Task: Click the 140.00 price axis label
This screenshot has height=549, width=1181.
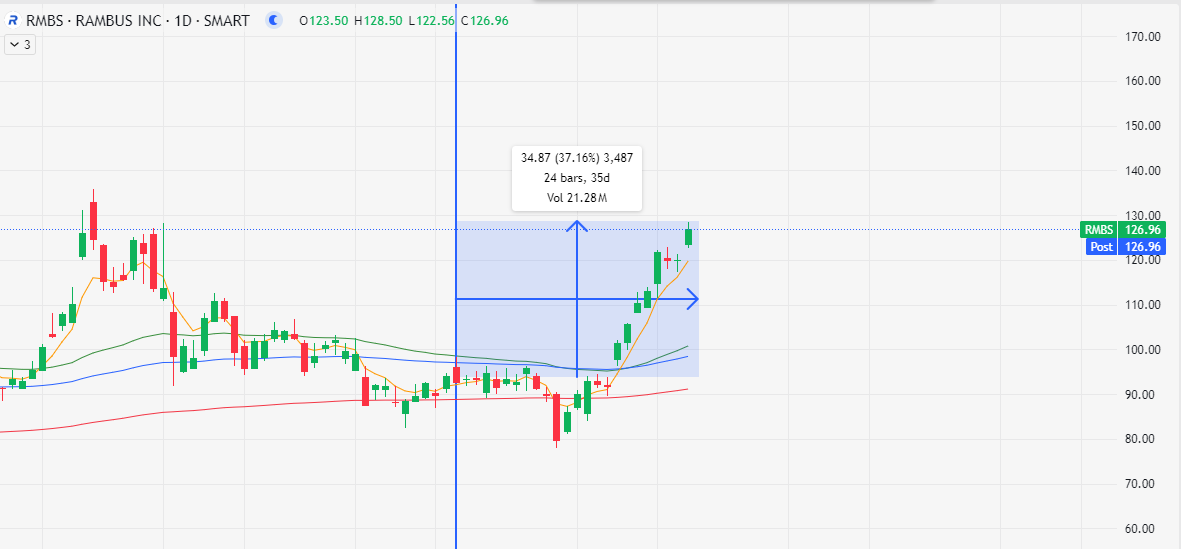Action: coord(1142,171)
